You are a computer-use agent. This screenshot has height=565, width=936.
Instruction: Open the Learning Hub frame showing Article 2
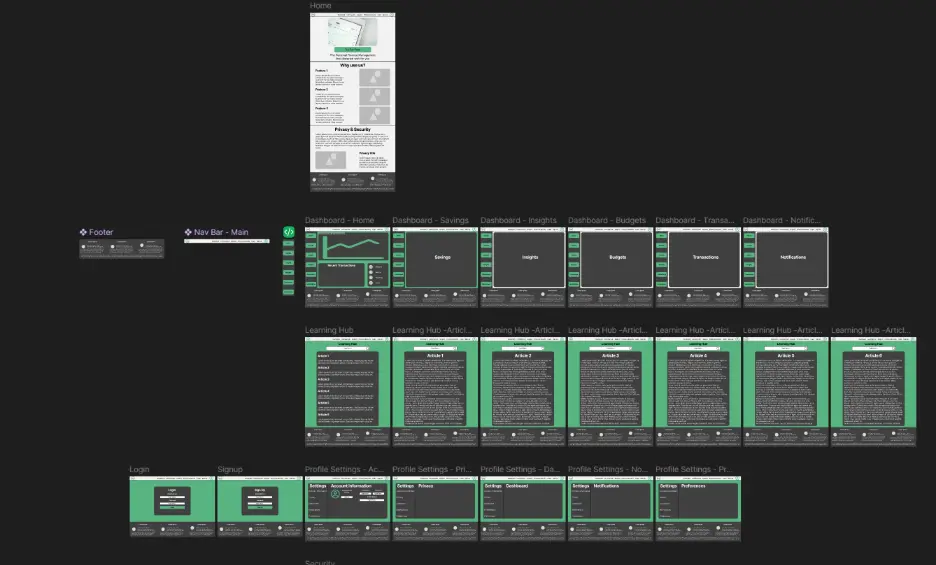[523, 391]
